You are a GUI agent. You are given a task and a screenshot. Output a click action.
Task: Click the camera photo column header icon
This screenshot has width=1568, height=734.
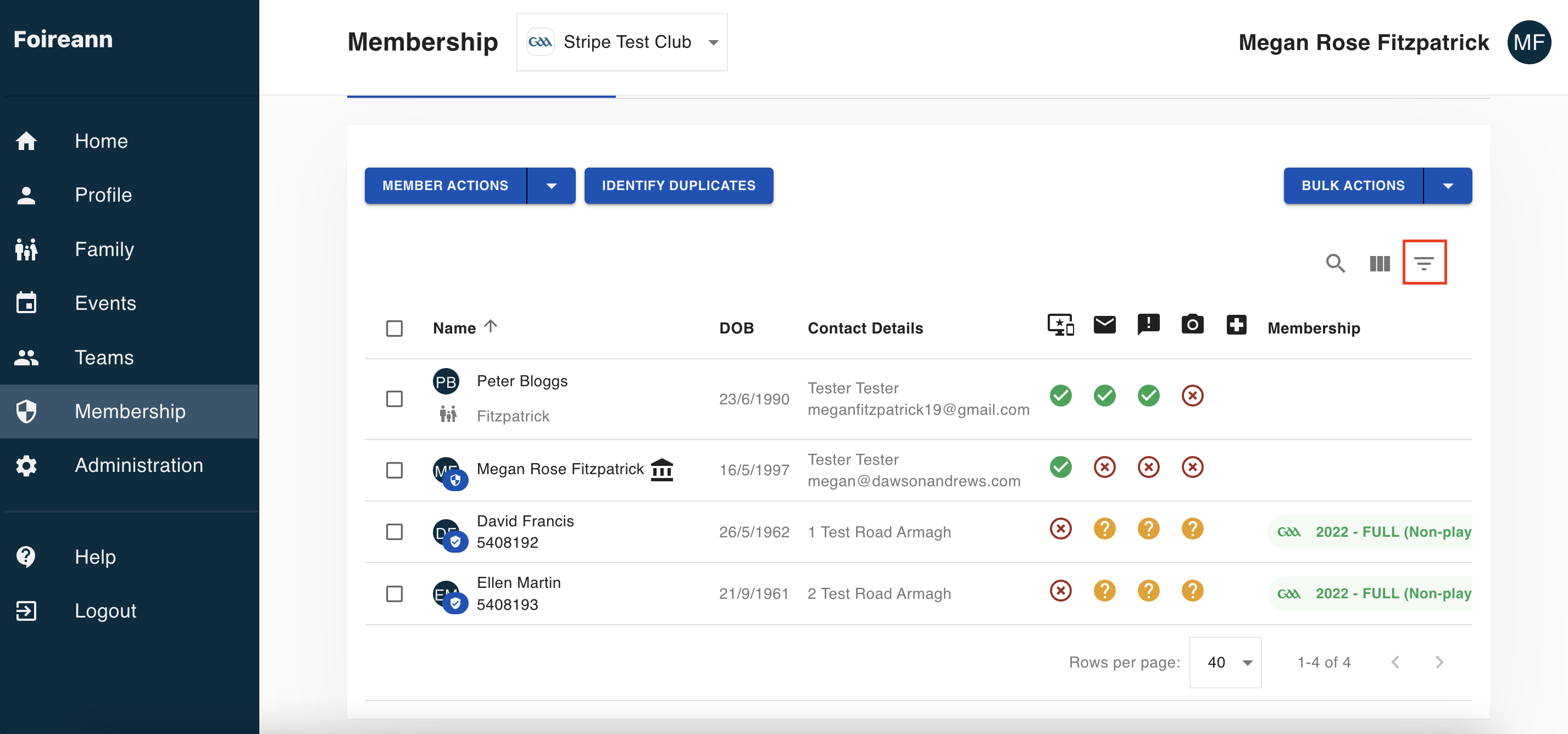pyautogui.click(x=1192, y=324)
